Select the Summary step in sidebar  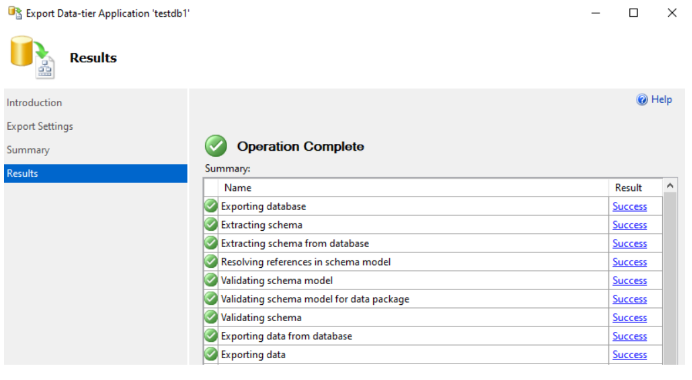pos(28,150)
